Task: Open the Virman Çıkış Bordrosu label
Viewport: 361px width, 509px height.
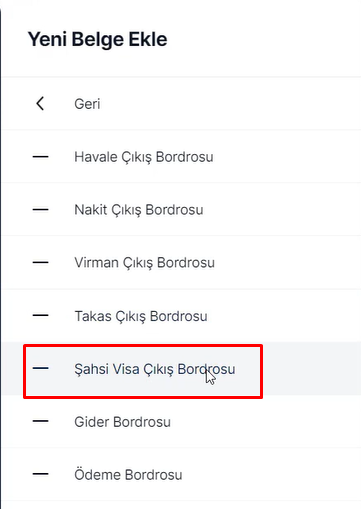Action: tap(144, 263)
